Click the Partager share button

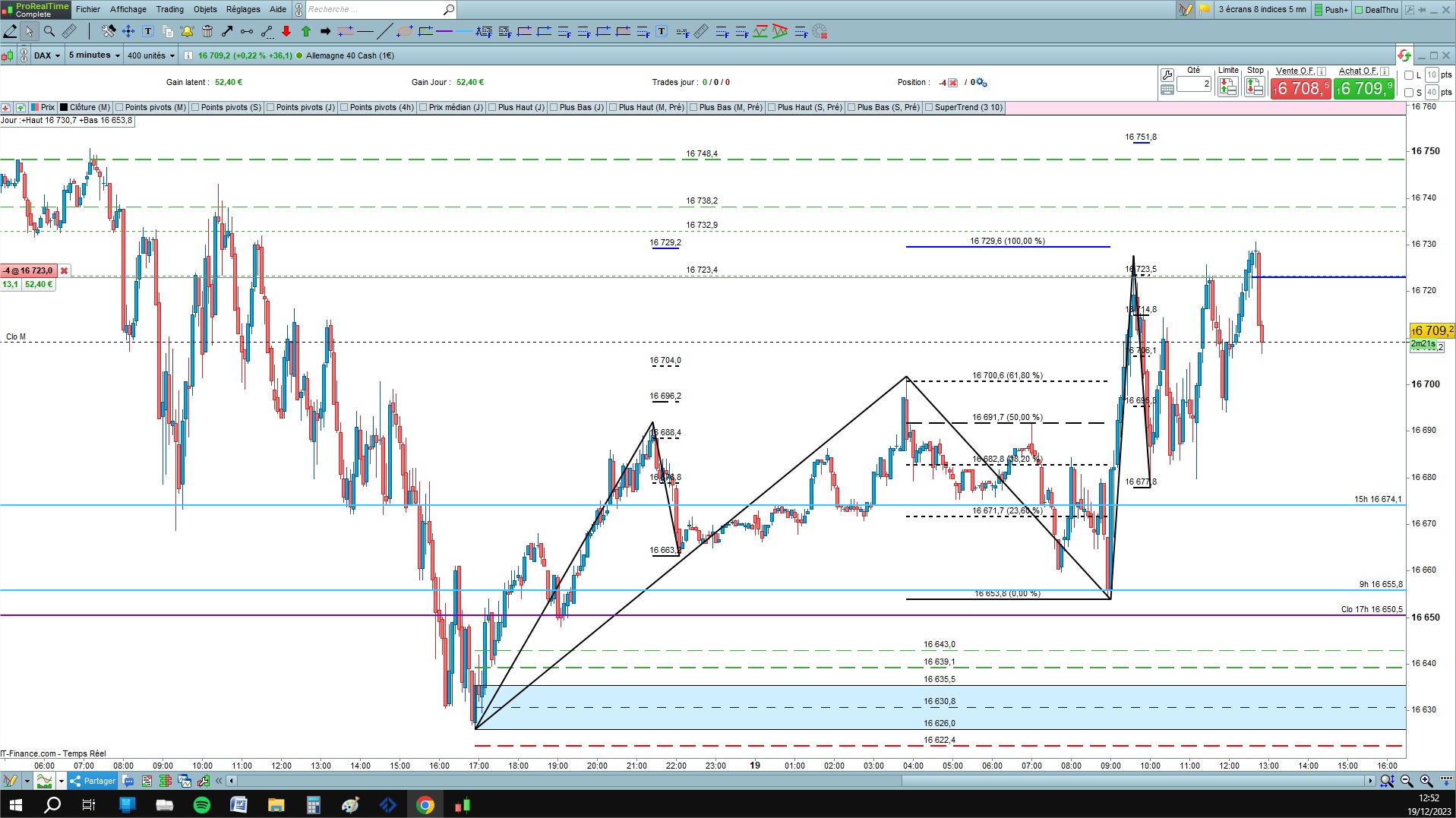click(93, 781)
